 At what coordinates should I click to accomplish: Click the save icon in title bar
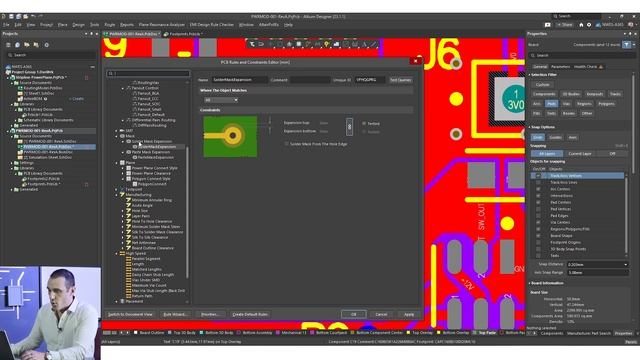tap(11, 16)
